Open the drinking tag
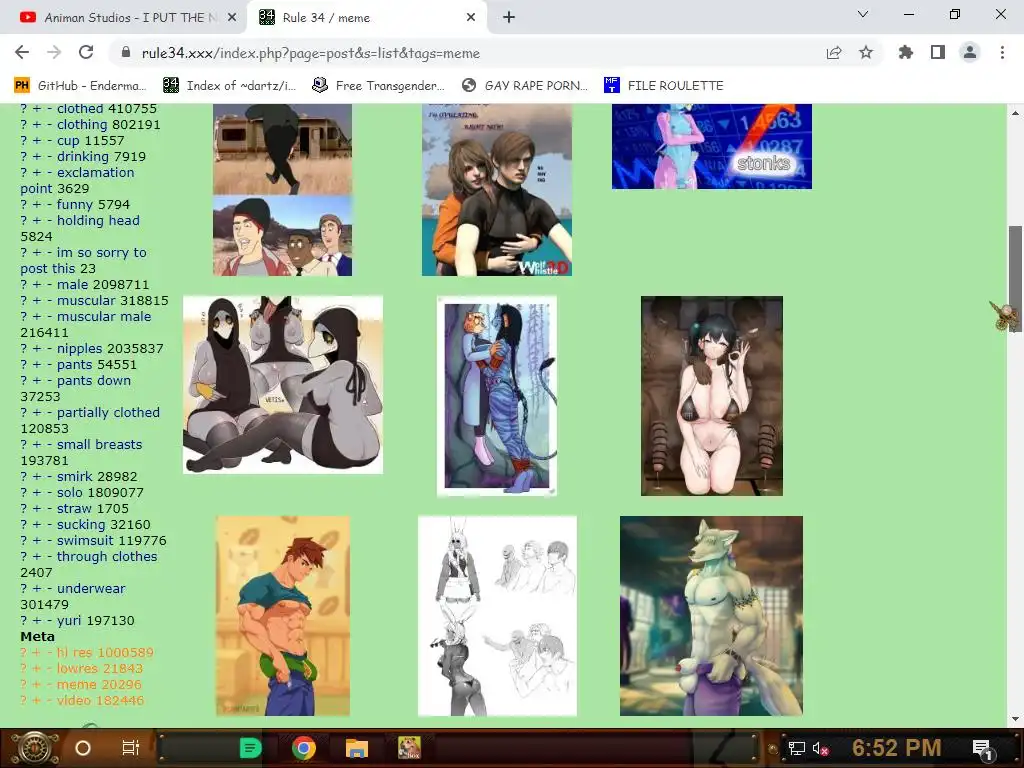This screenshot has height=768, width=1024. pyautogui.click(x=82, y=156)
